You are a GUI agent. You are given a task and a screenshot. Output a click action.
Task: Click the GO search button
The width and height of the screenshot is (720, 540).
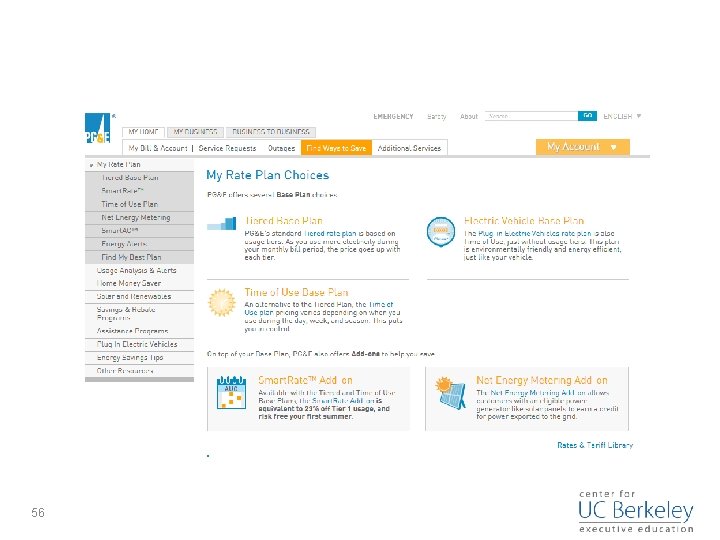(587, 116)
